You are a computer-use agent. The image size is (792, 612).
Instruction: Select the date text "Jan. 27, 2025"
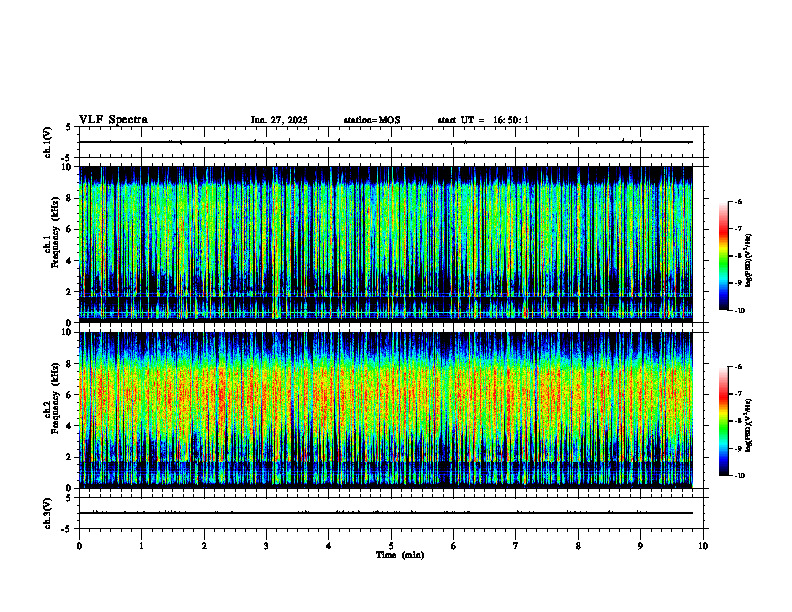(x=279, y=120)
